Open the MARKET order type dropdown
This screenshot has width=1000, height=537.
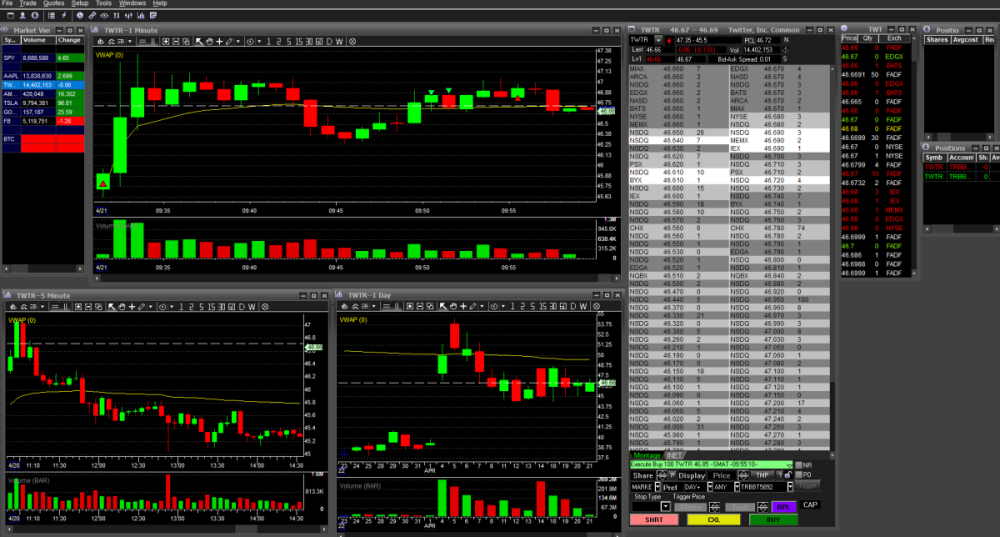pos(658,487)
